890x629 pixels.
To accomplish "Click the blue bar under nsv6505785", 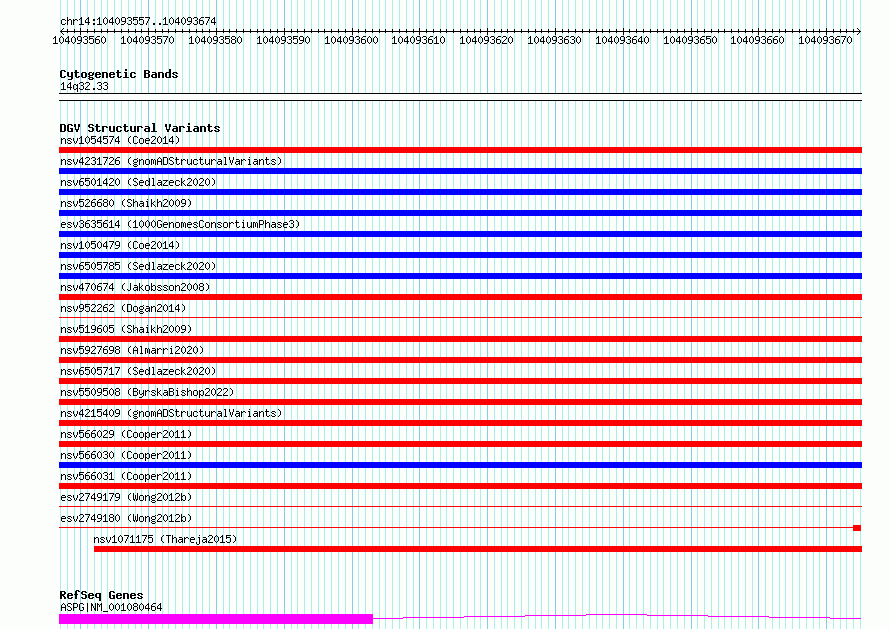I will click(460, 276).
